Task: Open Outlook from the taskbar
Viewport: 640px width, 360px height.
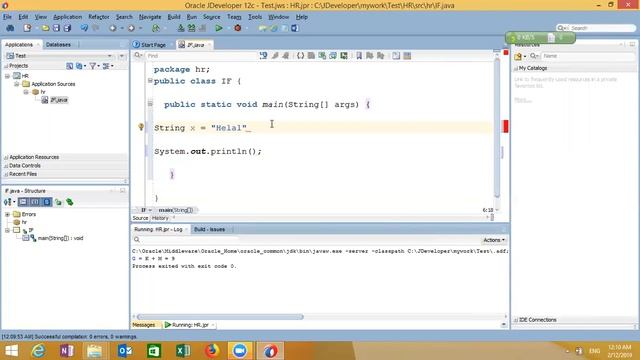Action: [x=125, y=351]
